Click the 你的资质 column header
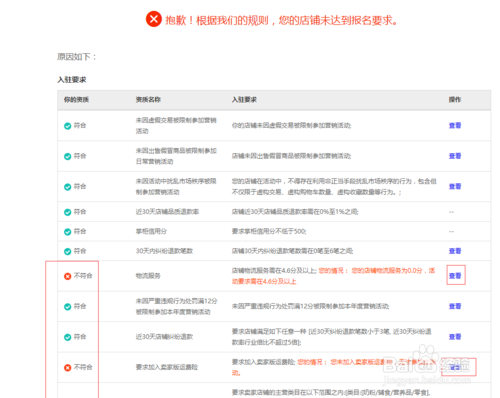Viewport: 500px width, 398px height. click(x=76, y=100)
